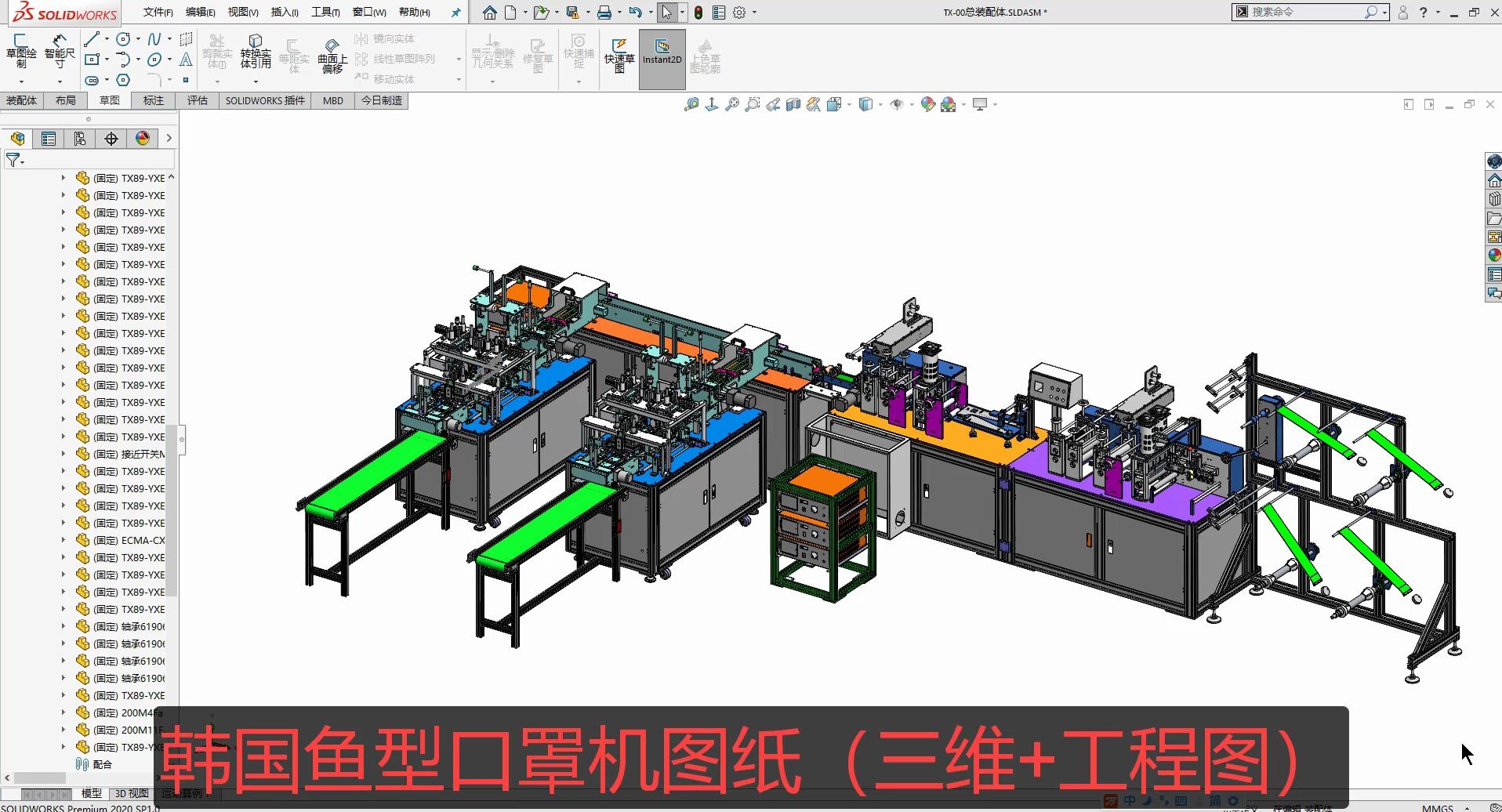Open the Options gear icon

click(x=739, y=13)
